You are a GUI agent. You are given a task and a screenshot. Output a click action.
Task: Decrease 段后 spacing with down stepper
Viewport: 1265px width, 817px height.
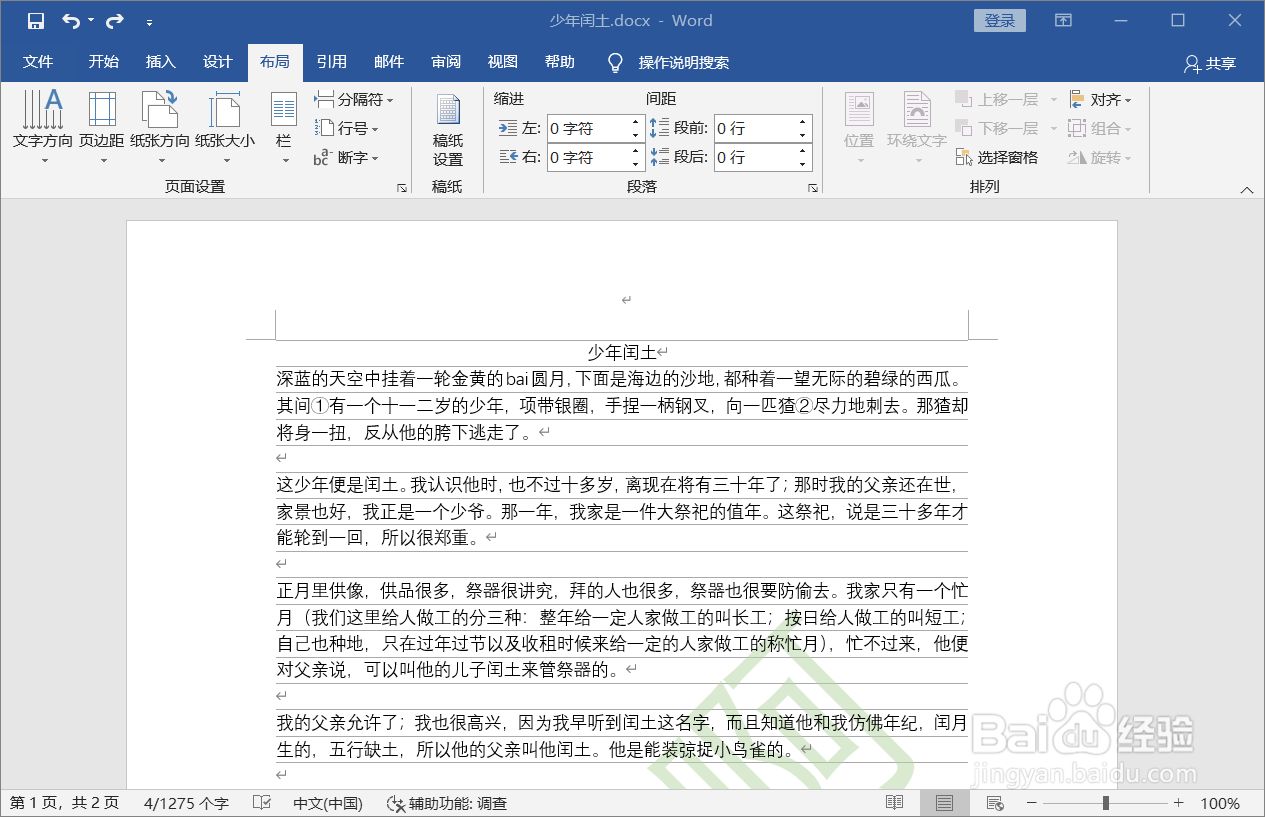pyautogui.click(x=803, y=164)
